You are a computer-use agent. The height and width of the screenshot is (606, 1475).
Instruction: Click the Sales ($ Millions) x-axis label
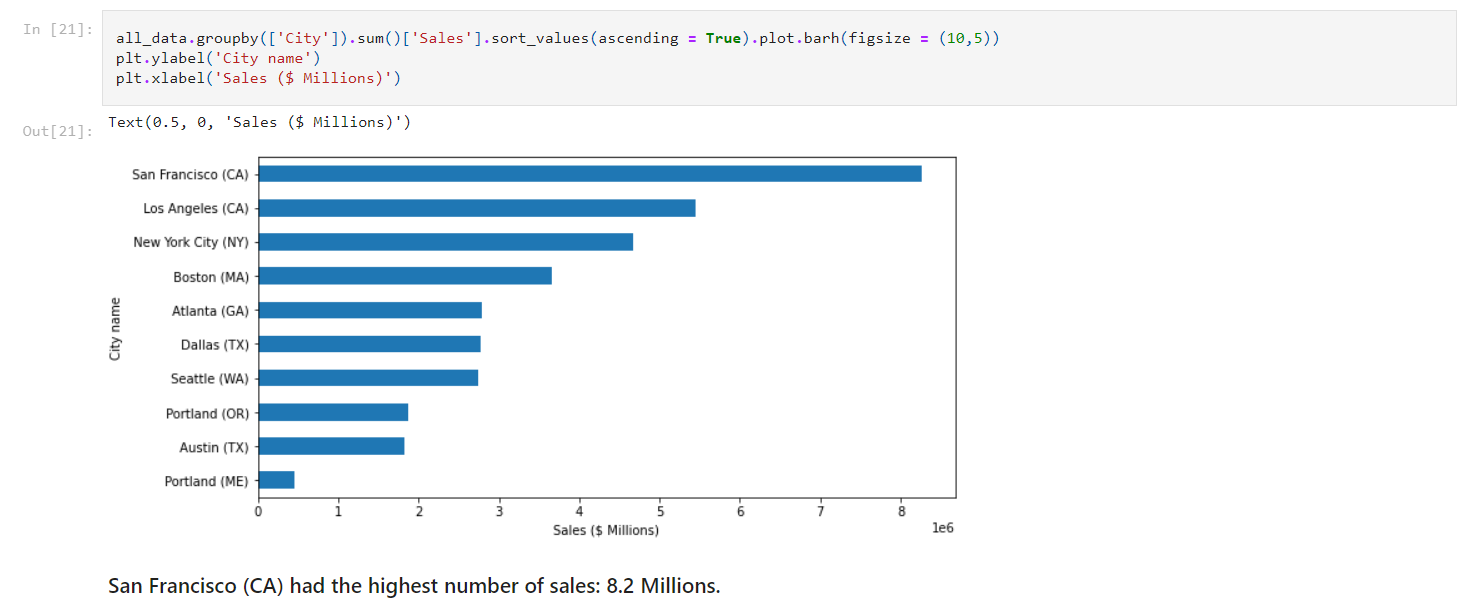click(606, 530)
